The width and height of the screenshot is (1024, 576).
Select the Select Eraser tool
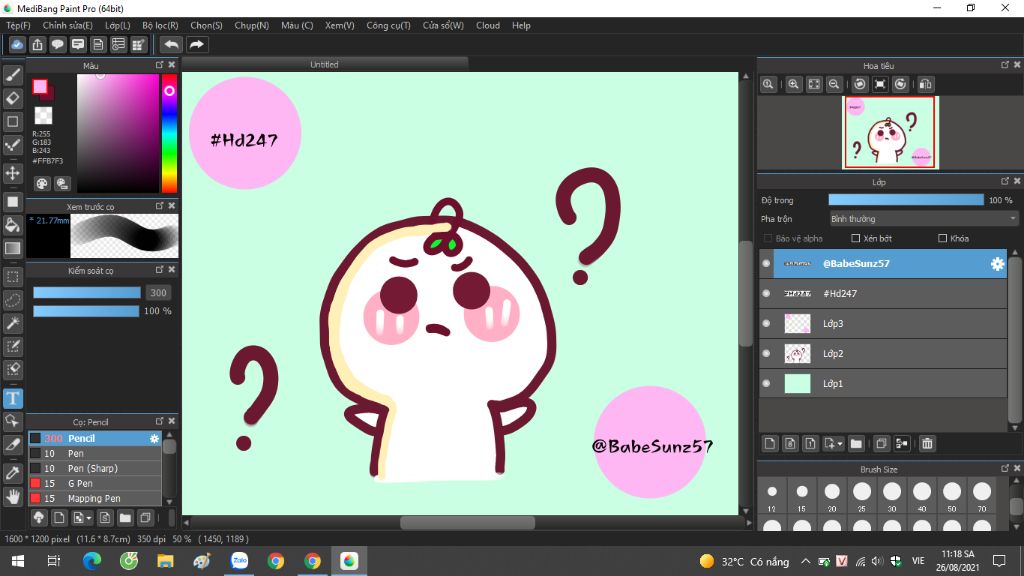click(x=12, y=369)
